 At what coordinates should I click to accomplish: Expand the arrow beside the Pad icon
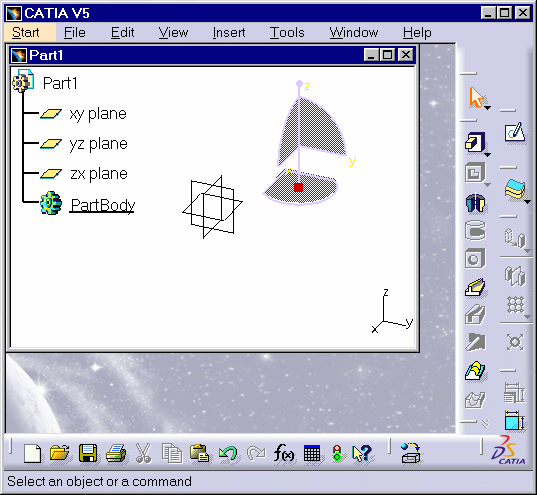488,155
